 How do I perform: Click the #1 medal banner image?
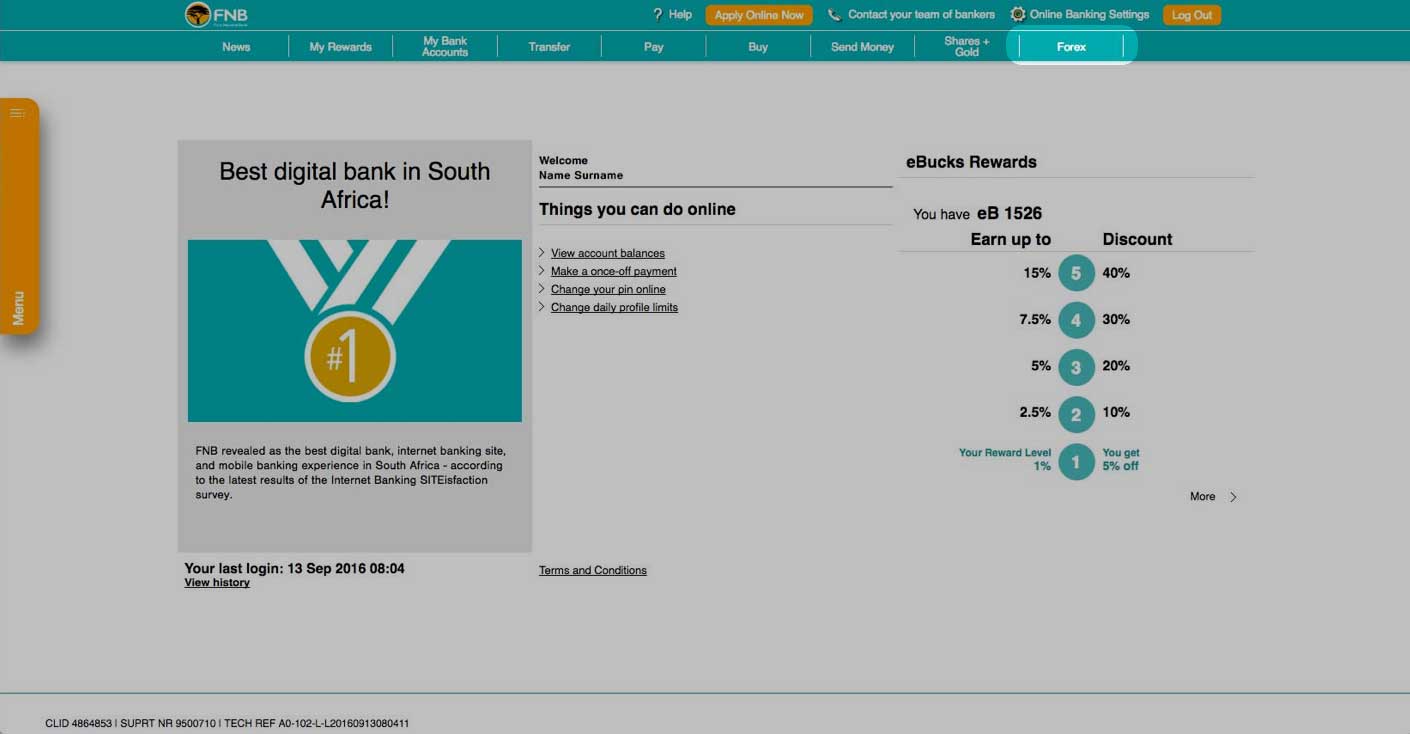[354, 331]
